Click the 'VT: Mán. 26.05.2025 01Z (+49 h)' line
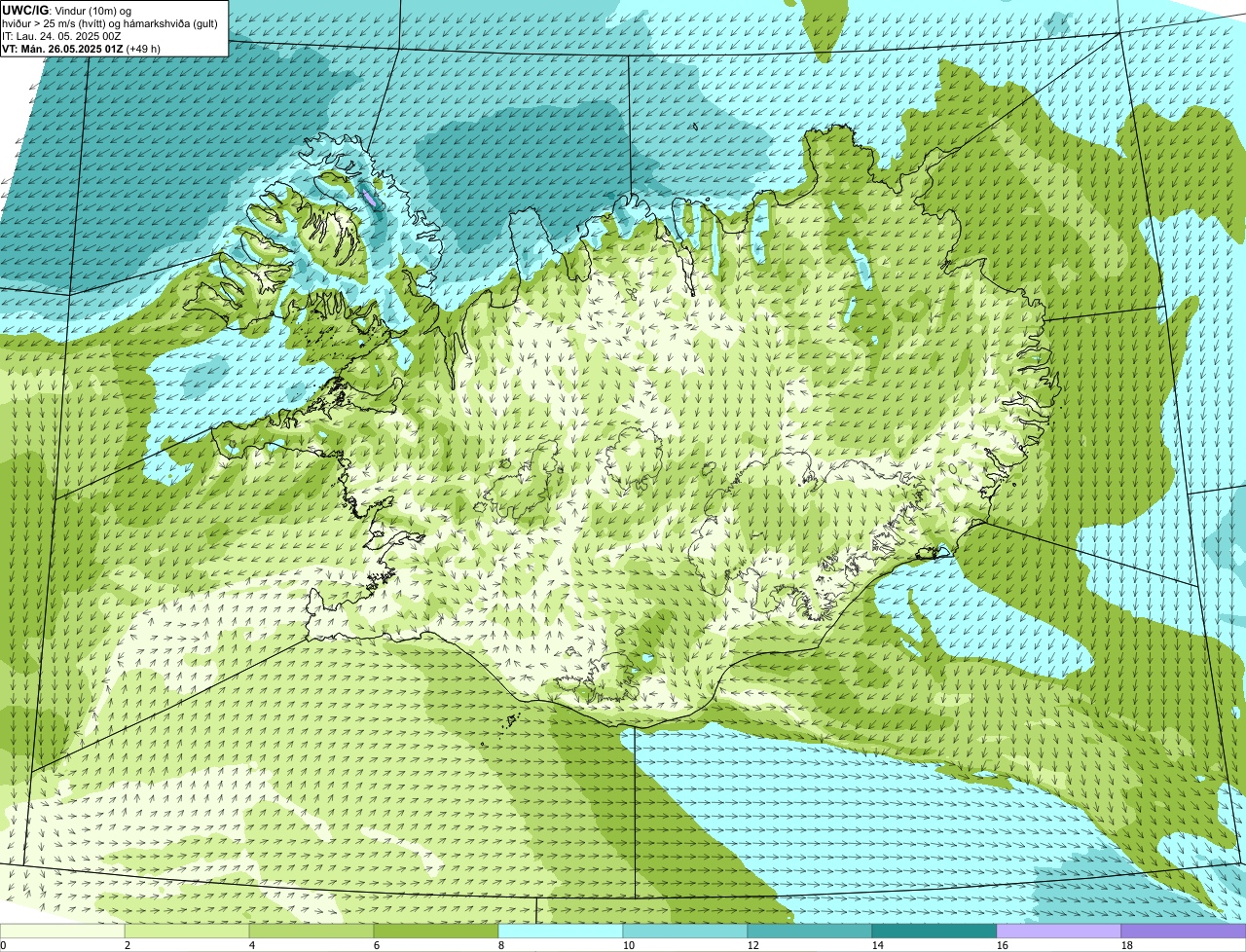Screen dimensions: 1246x952 tap(82, 49)
